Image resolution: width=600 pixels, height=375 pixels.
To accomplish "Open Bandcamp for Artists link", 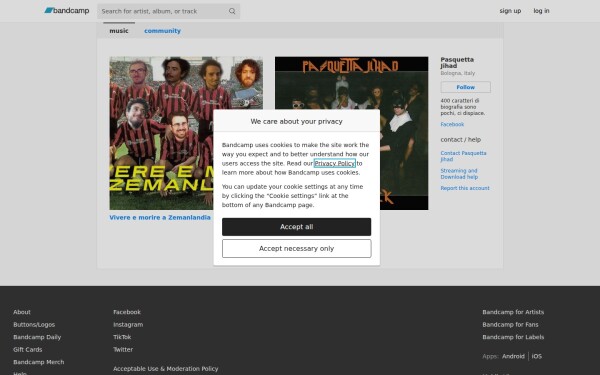I will (513, 312).
